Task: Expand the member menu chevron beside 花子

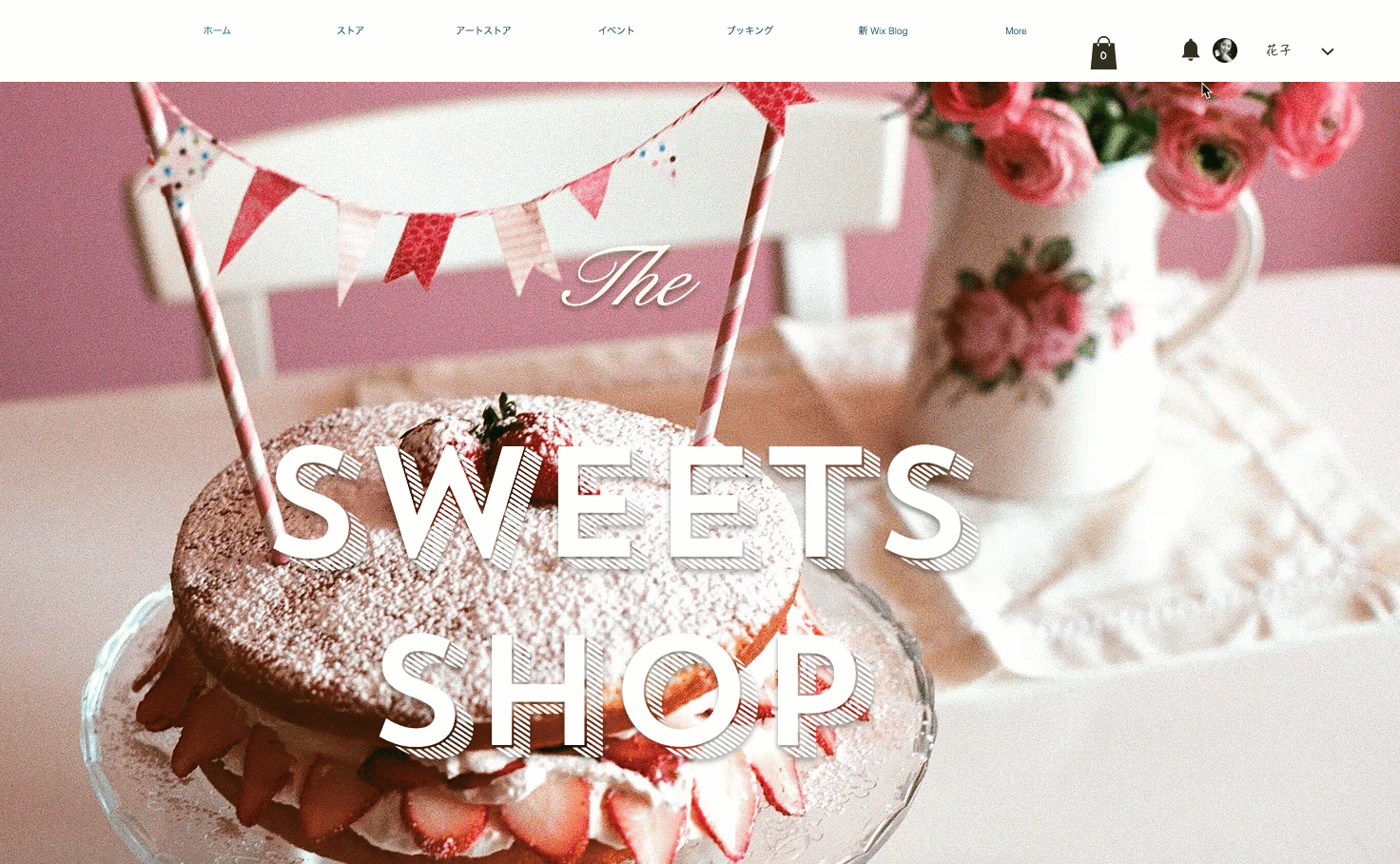Action: click(x=1328, y=51)
